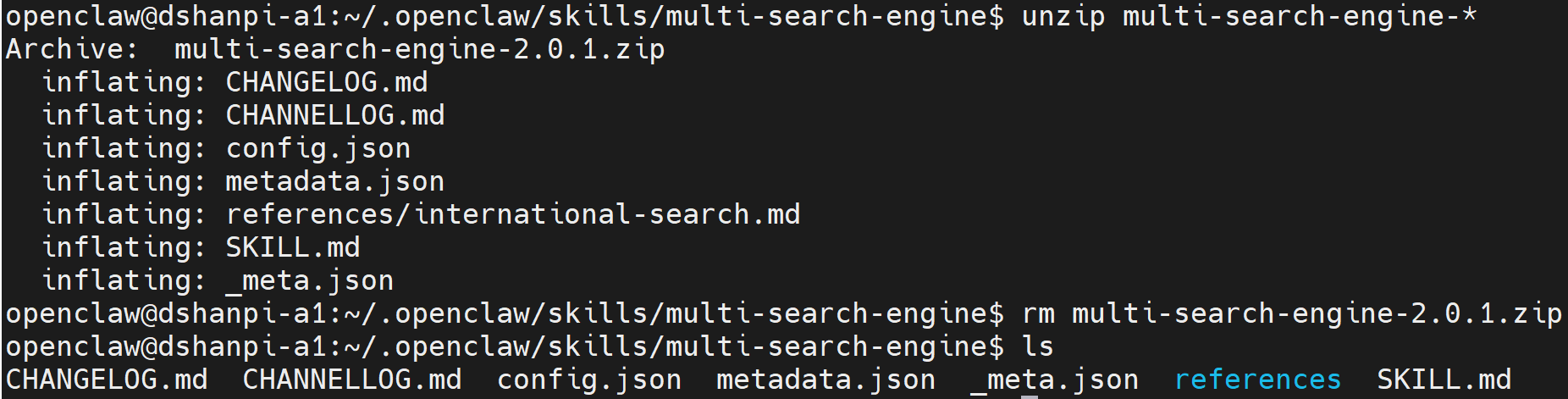Select CHANNELLOG.md in the ls output row

coord(351,380)
